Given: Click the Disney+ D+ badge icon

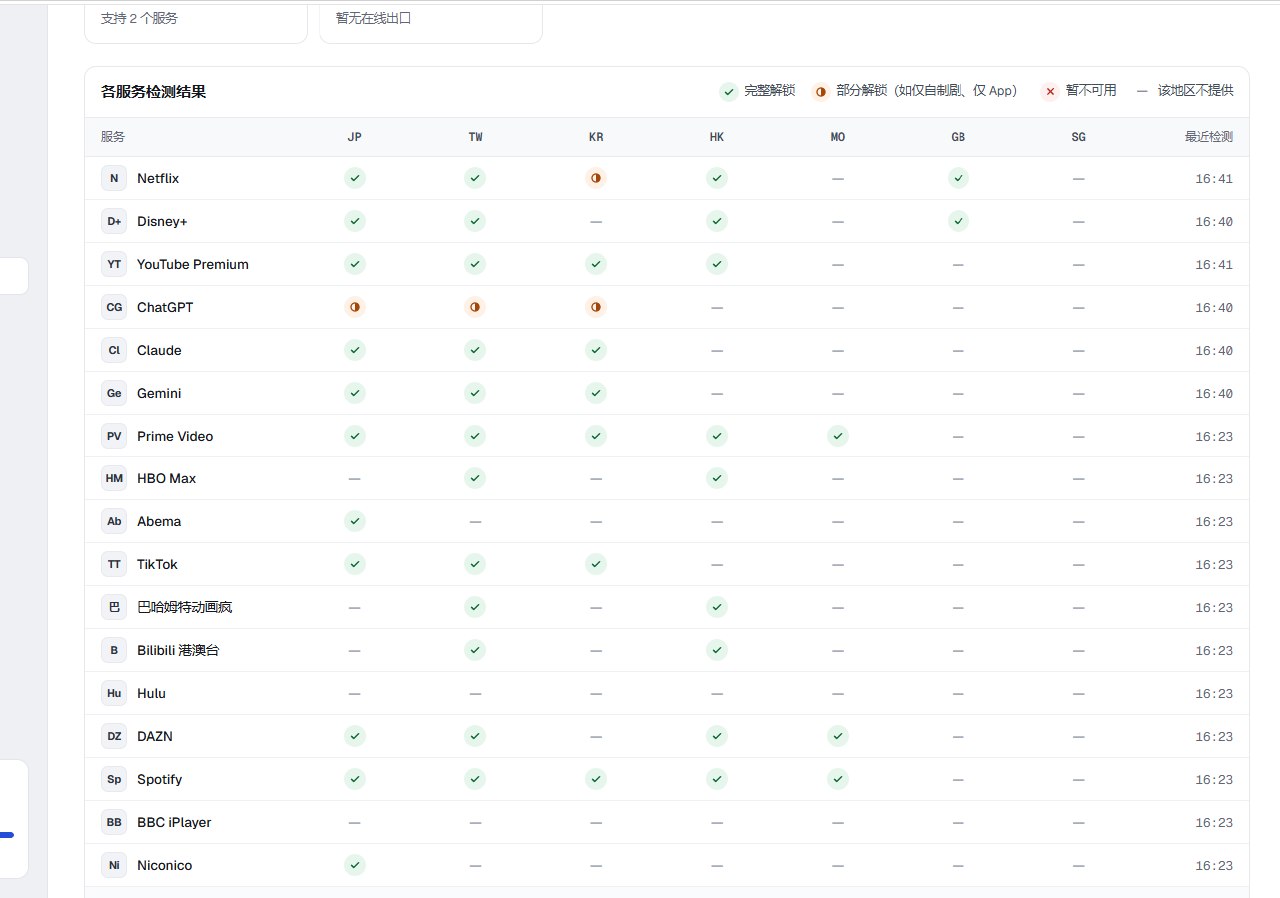Looking at the screenshot, I should (114, 221).
